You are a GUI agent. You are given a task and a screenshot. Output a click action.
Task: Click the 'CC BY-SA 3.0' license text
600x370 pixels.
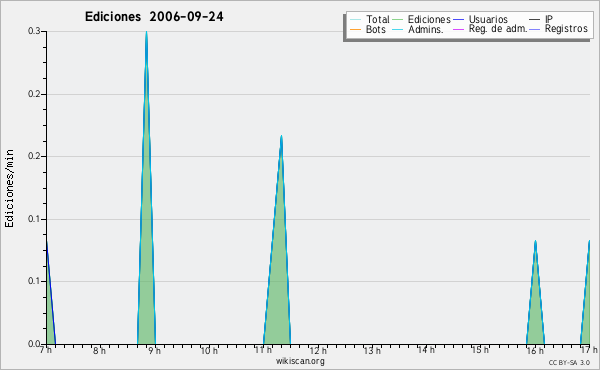pyautogui.click(x=569, y=362)
